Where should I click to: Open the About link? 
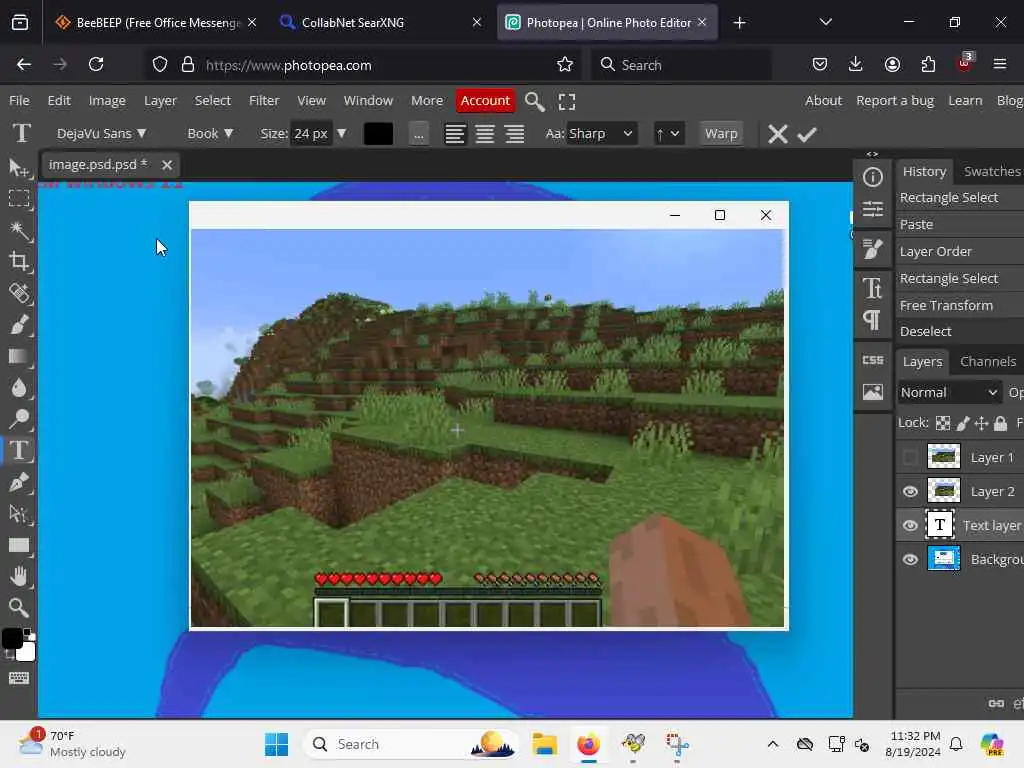(x=823, y=101)
